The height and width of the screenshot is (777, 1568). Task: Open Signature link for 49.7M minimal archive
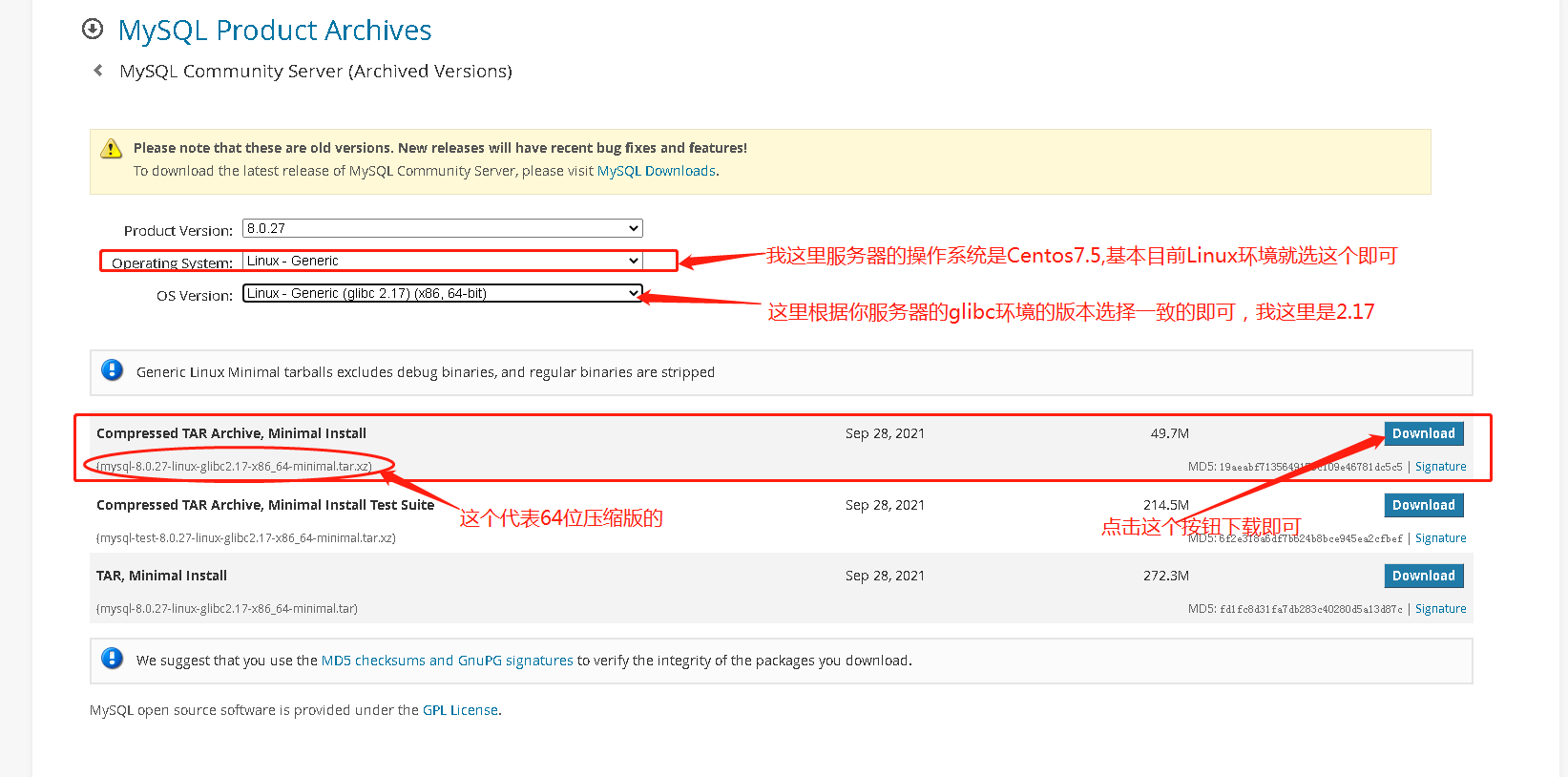(1440, 467)
